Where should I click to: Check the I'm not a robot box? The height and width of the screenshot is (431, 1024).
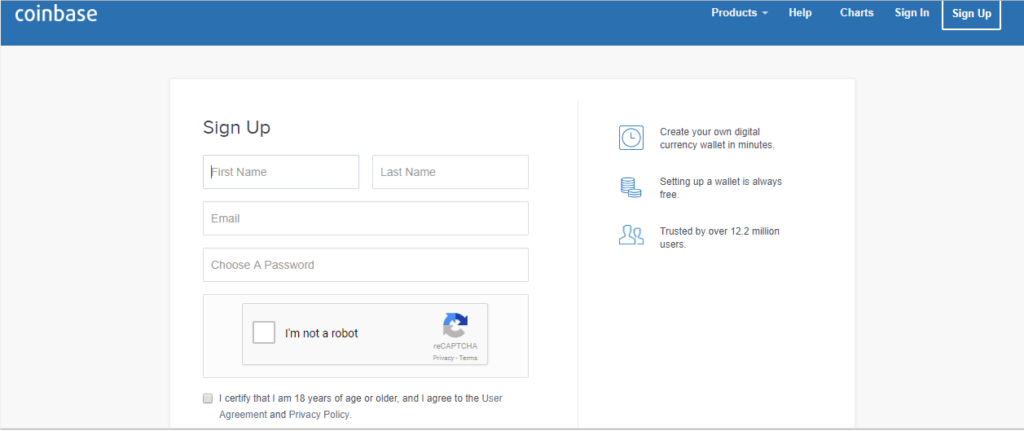pos(264,333)
